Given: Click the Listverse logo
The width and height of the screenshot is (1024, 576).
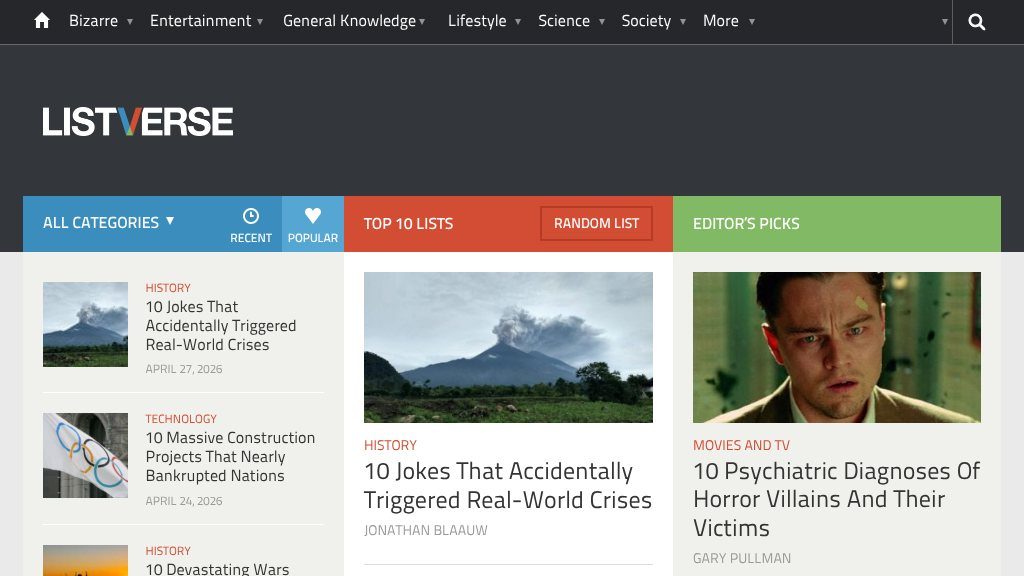Looking at the screenshot, I should pos(138,121).
